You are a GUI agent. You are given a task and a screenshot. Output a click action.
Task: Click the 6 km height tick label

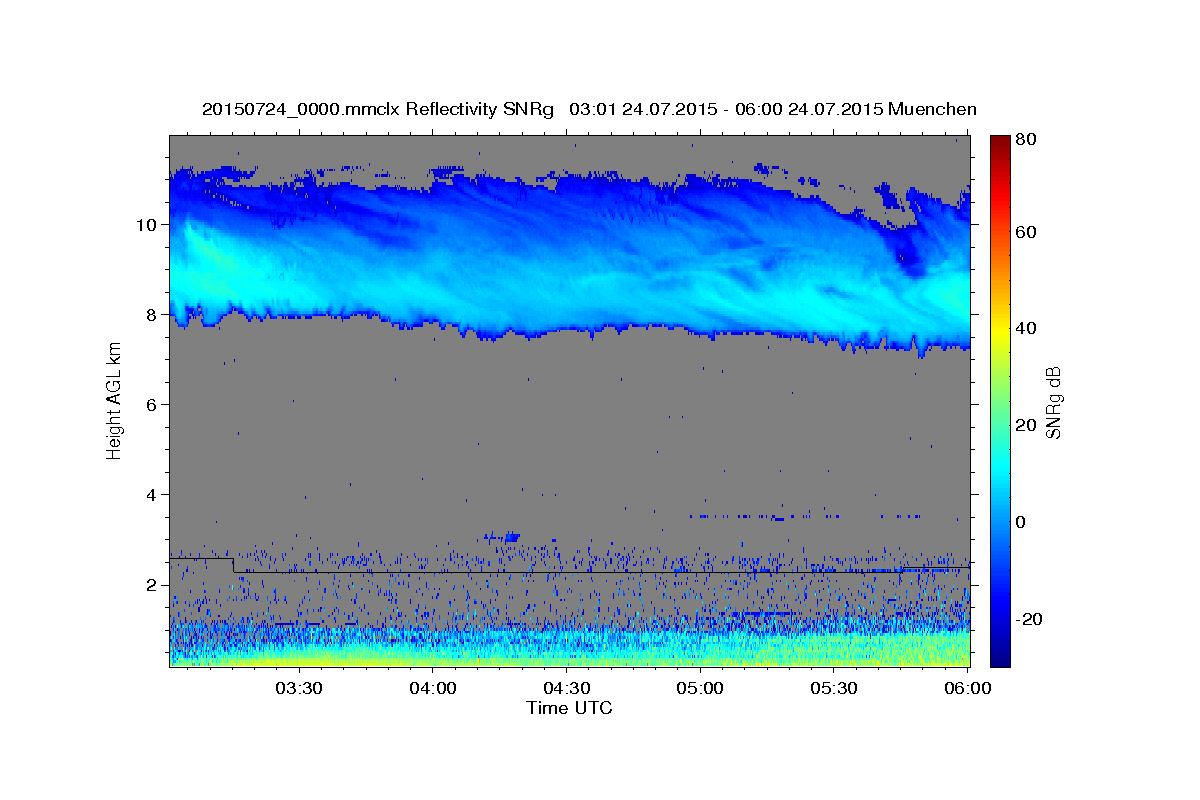point(154,404)
